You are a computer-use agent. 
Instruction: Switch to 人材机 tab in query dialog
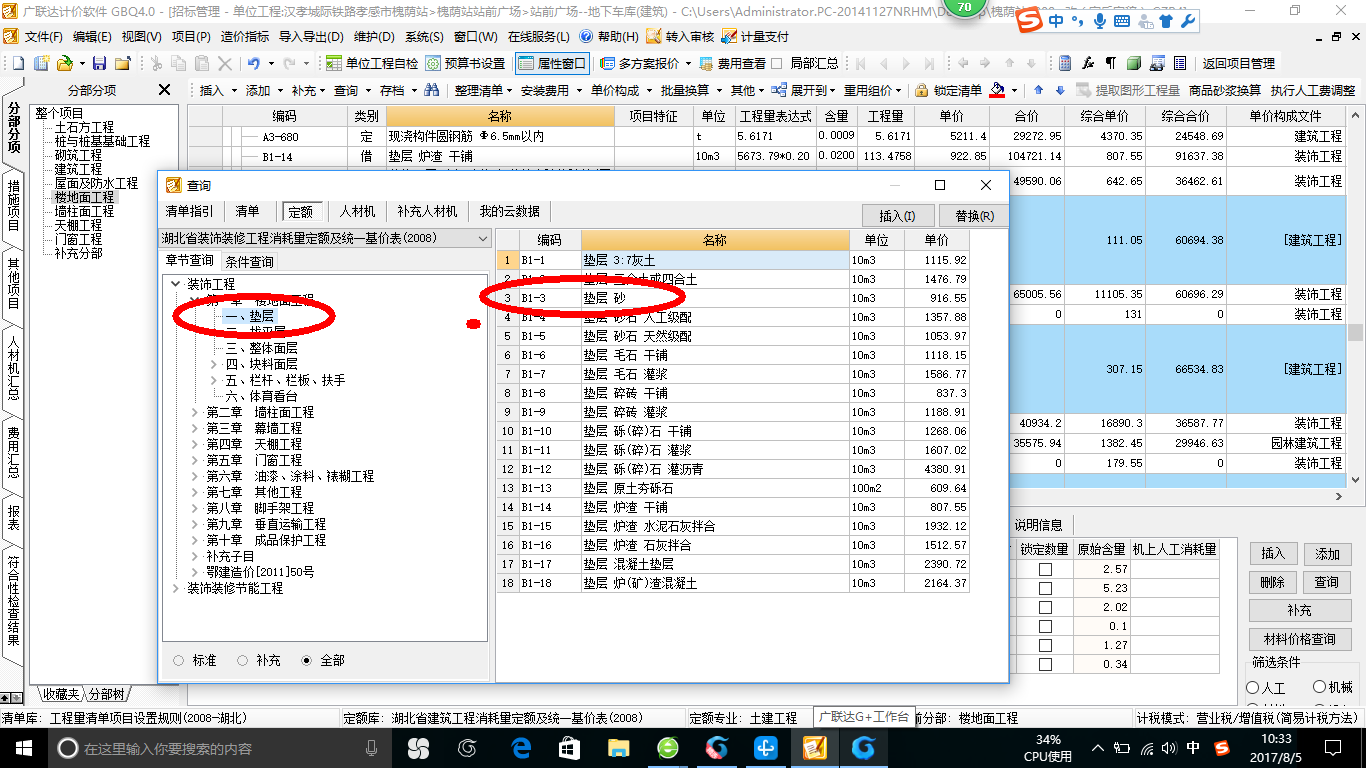[x=357, y=211]
